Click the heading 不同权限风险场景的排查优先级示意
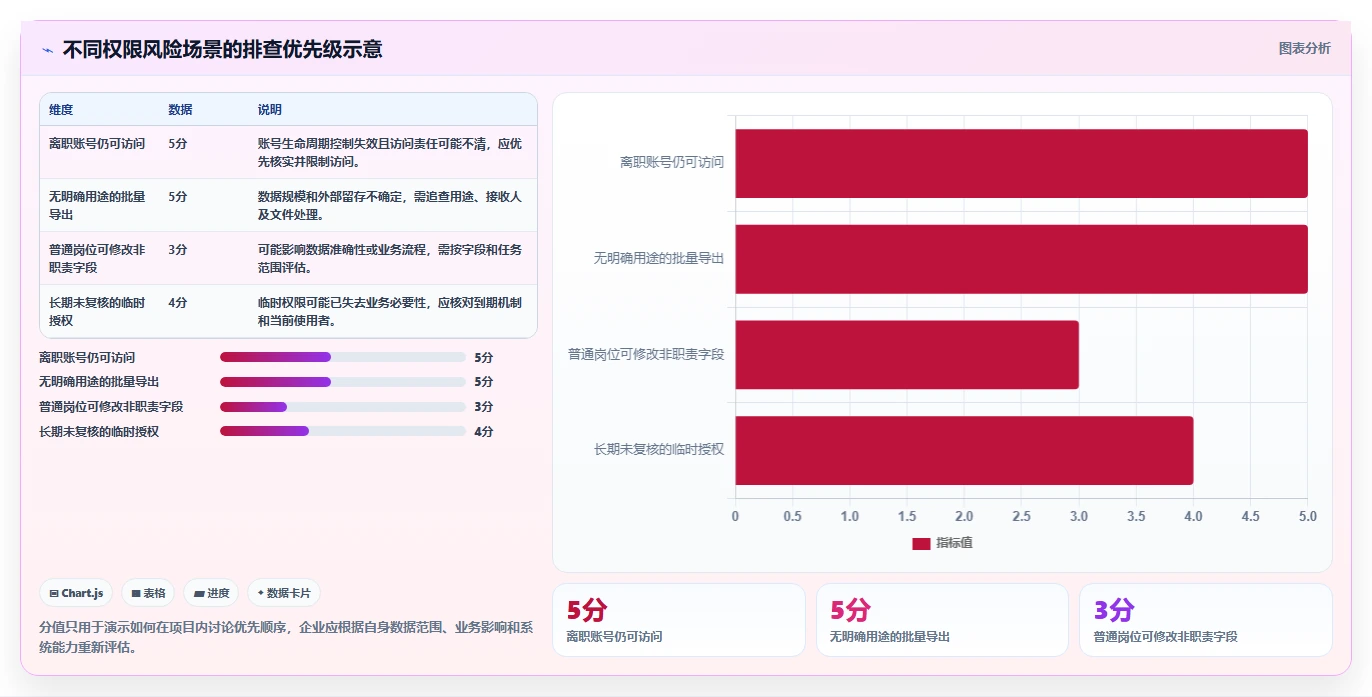This screenshot has width=1372, height=697. pos(222,50)
